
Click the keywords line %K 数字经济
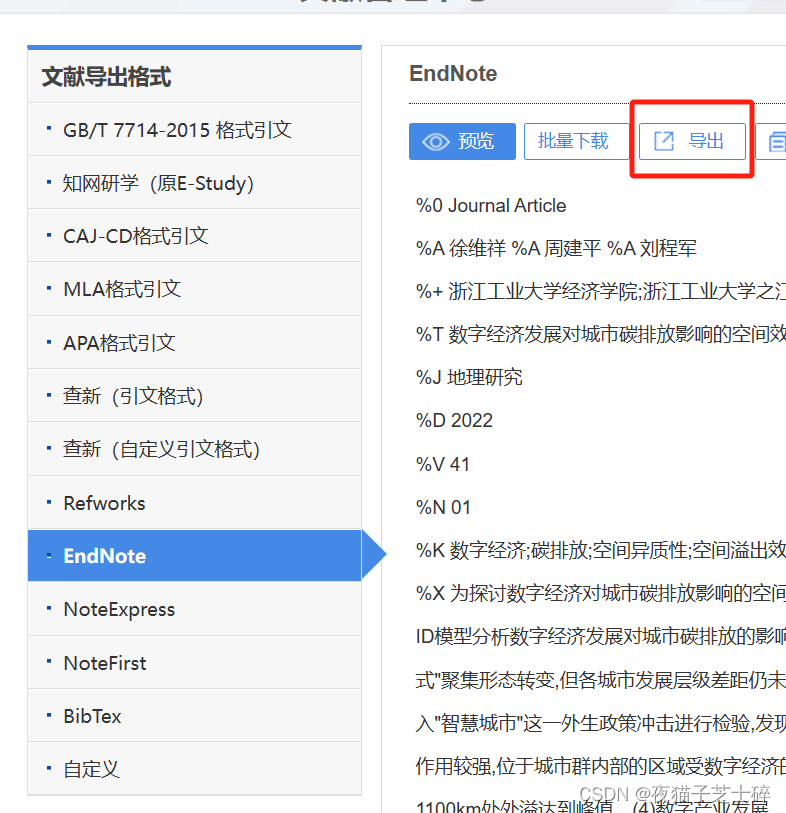pyautogui.click(x=601, y=550)
